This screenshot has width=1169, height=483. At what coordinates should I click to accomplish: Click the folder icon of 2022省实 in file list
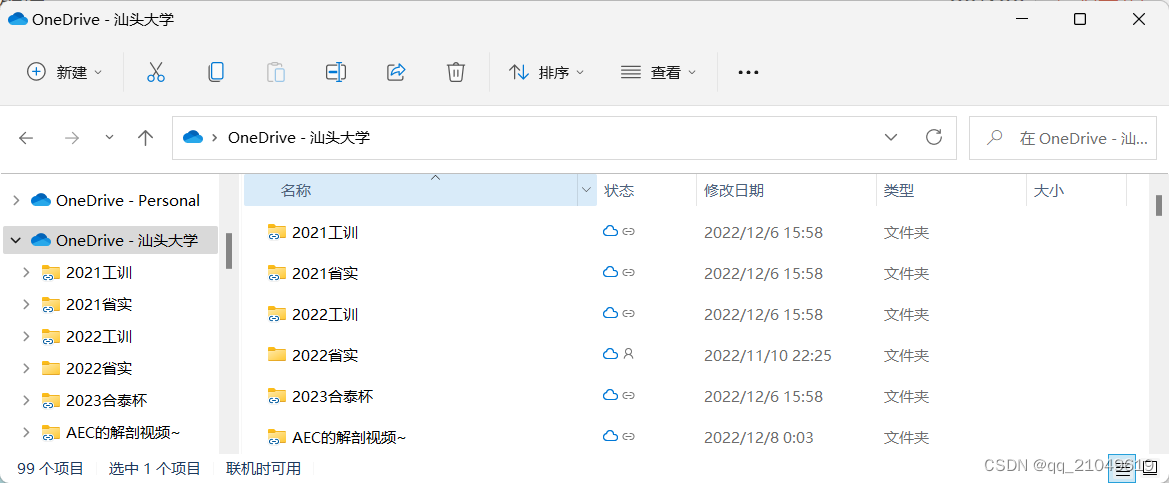click(277, 354)
